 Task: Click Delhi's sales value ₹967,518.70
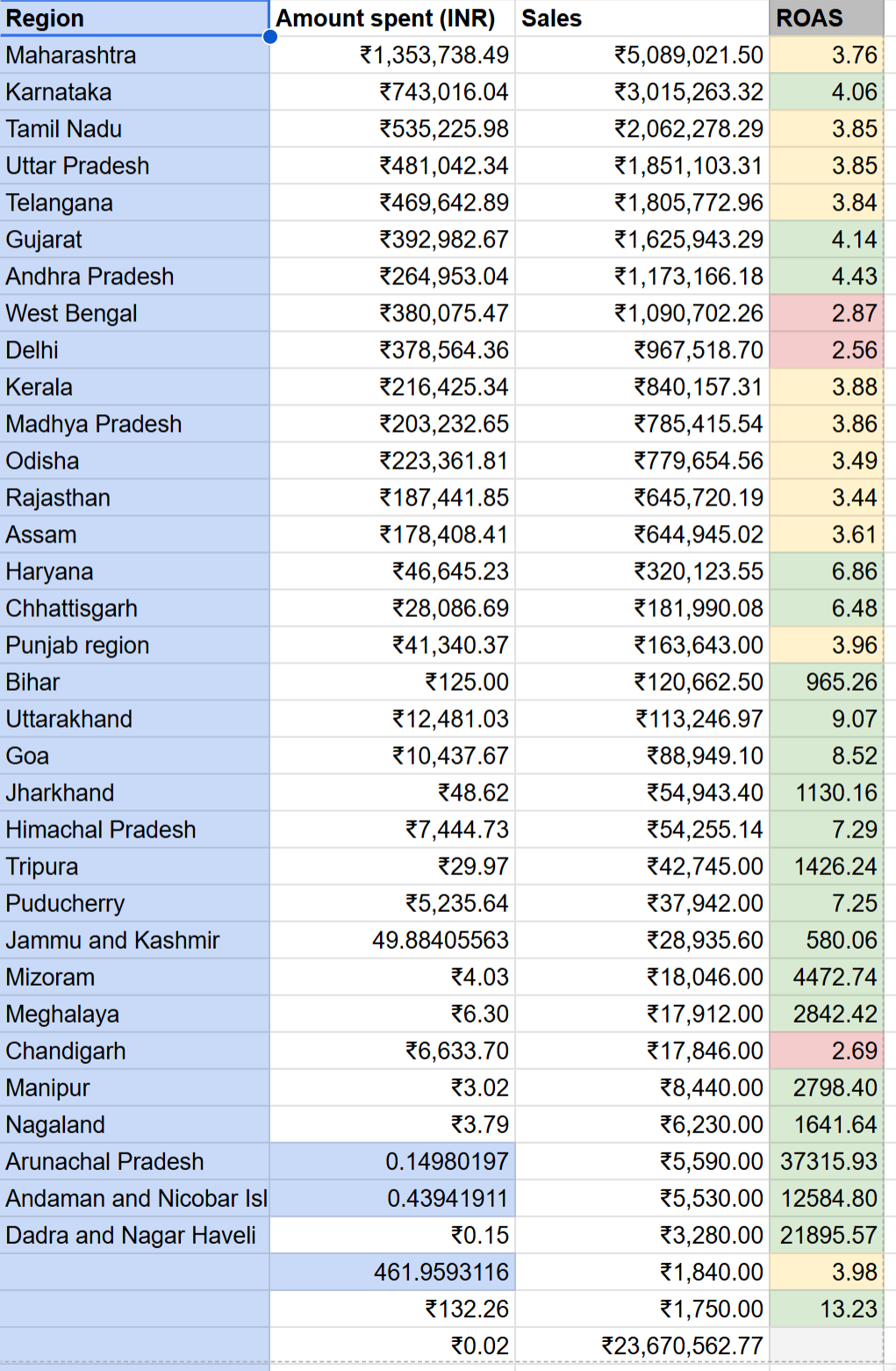641,350
